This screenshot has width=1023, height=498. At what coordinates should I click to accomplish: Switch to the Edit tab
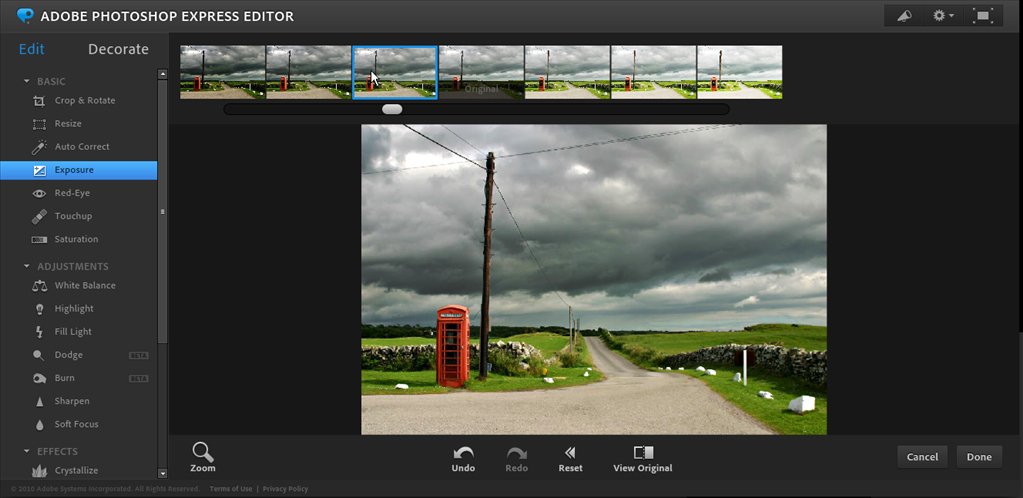coord(31,49)
